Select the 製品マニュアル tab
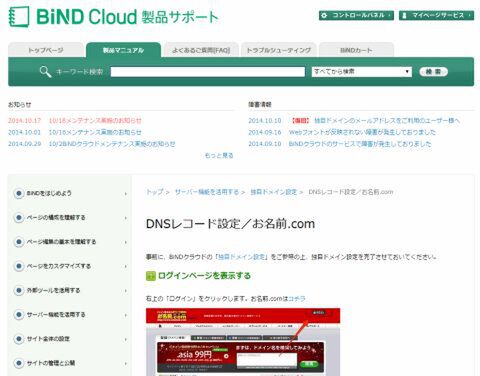This screenshot has height=376, width=480. (x=123, y=50)
